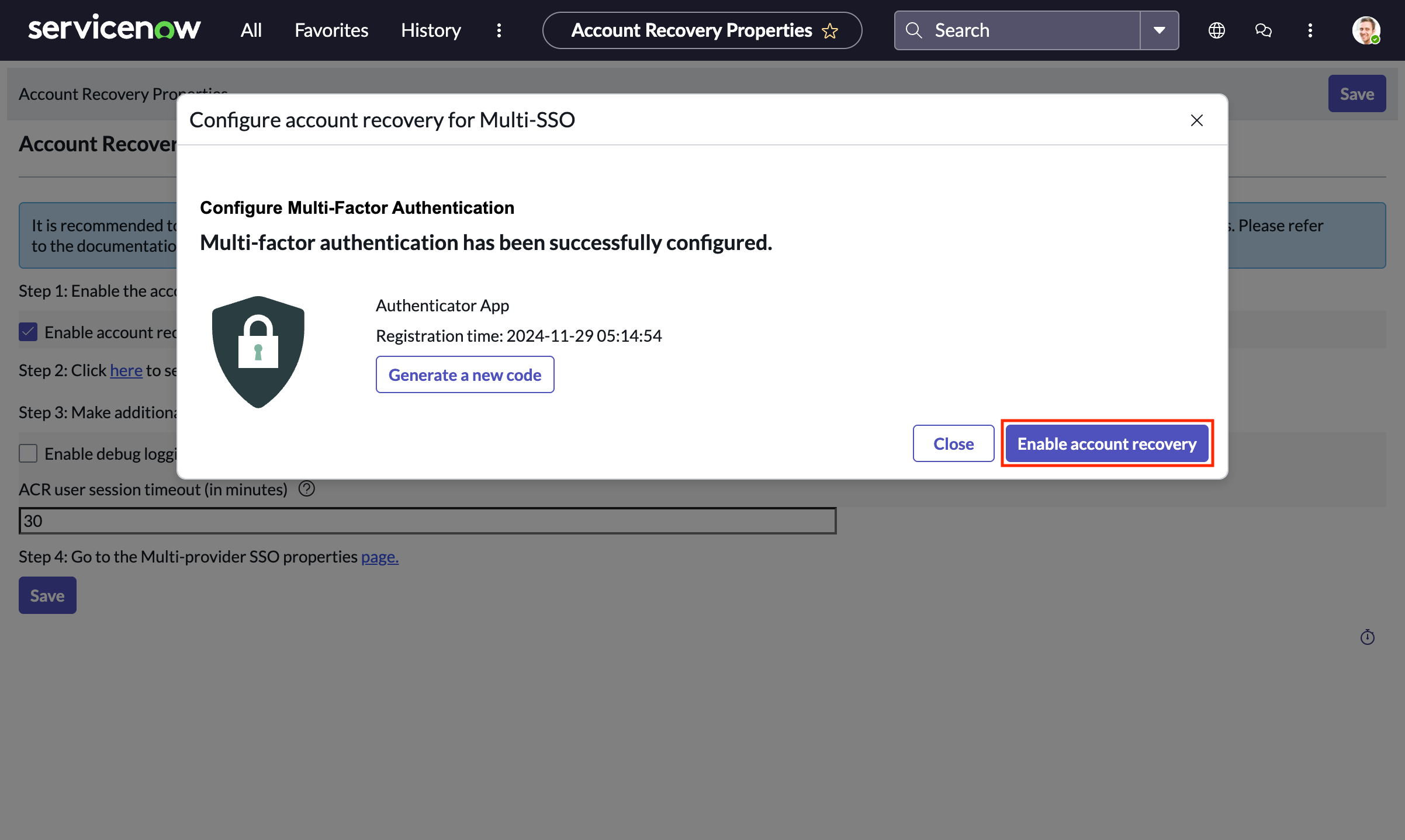Click the Close button in the dialog
1405x840 pixels.
click(x=953, y=443)
